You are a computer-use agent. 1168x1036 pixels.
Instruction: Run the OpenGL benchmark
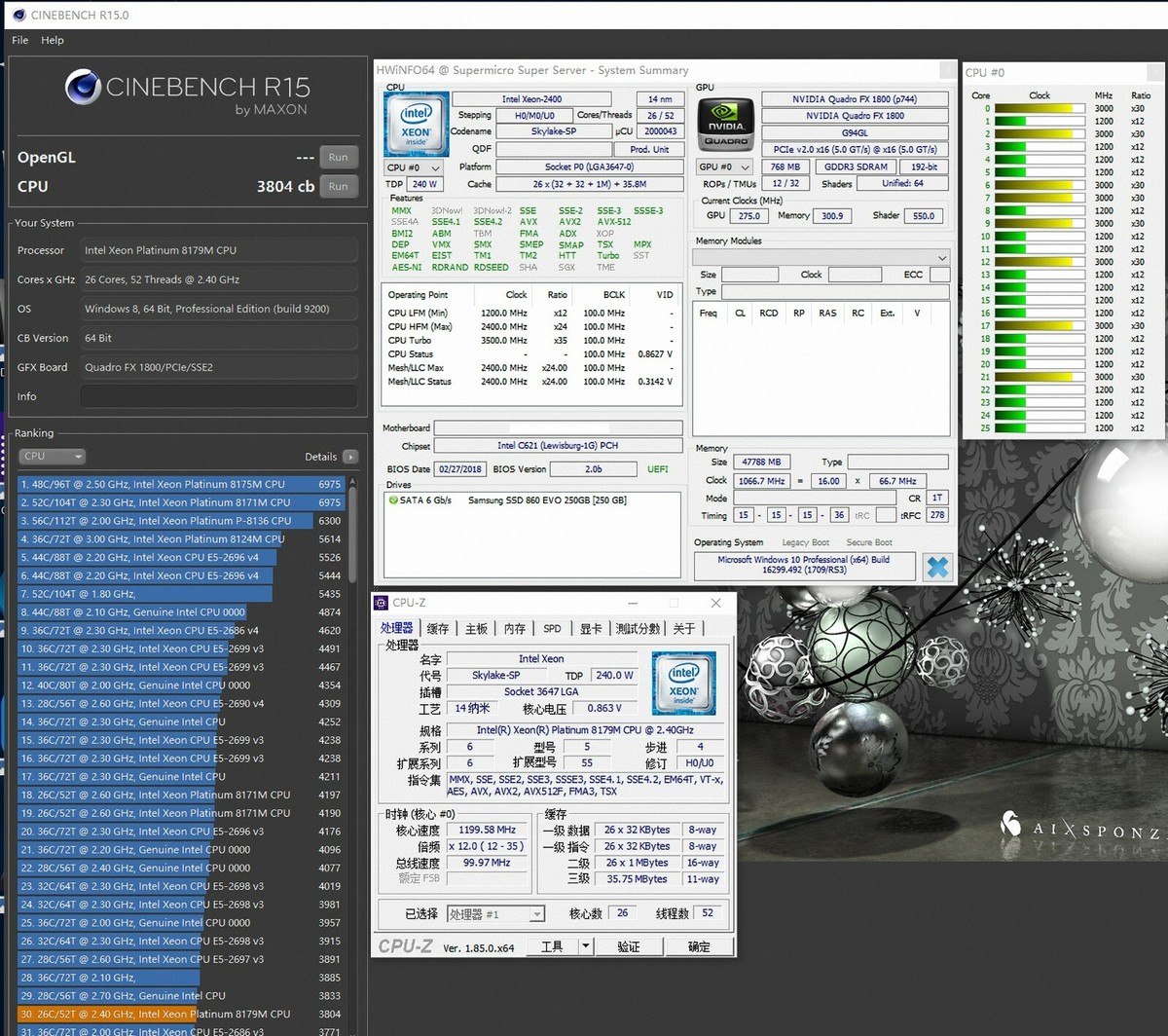(338, 157)
